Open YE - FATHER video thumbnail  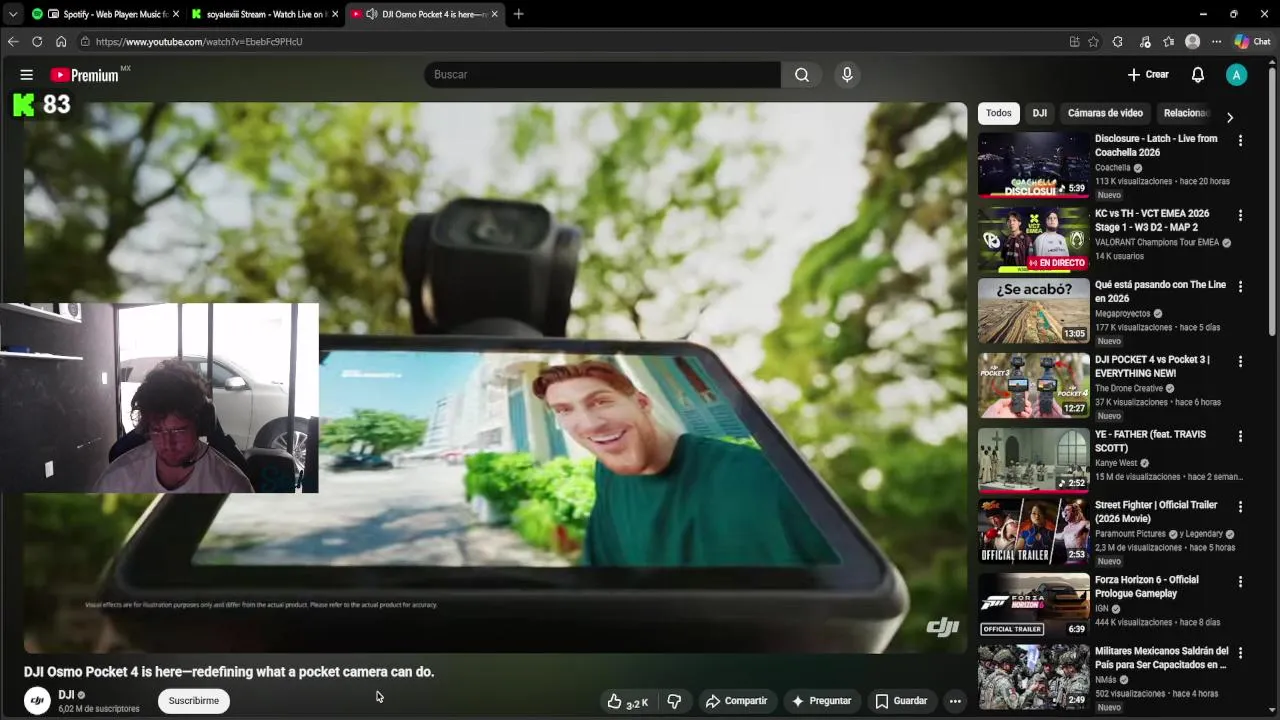point(1033,460)
